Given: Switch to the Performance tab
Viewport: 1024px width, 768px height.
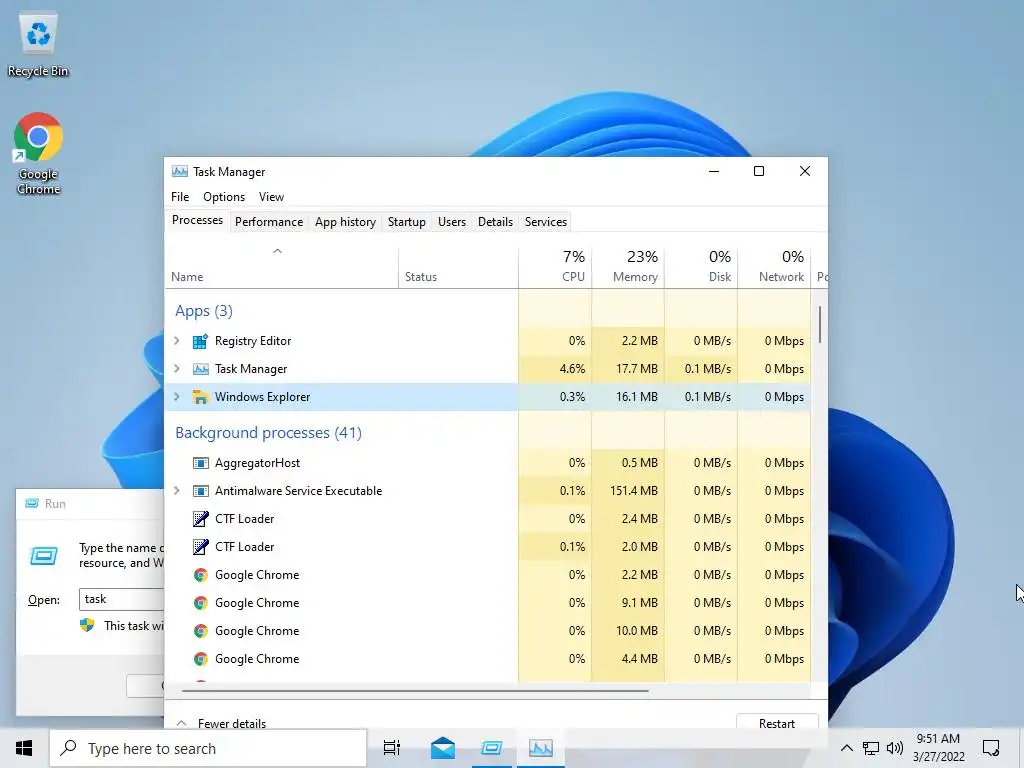Looking at the screenshot, I should (269, 222).
